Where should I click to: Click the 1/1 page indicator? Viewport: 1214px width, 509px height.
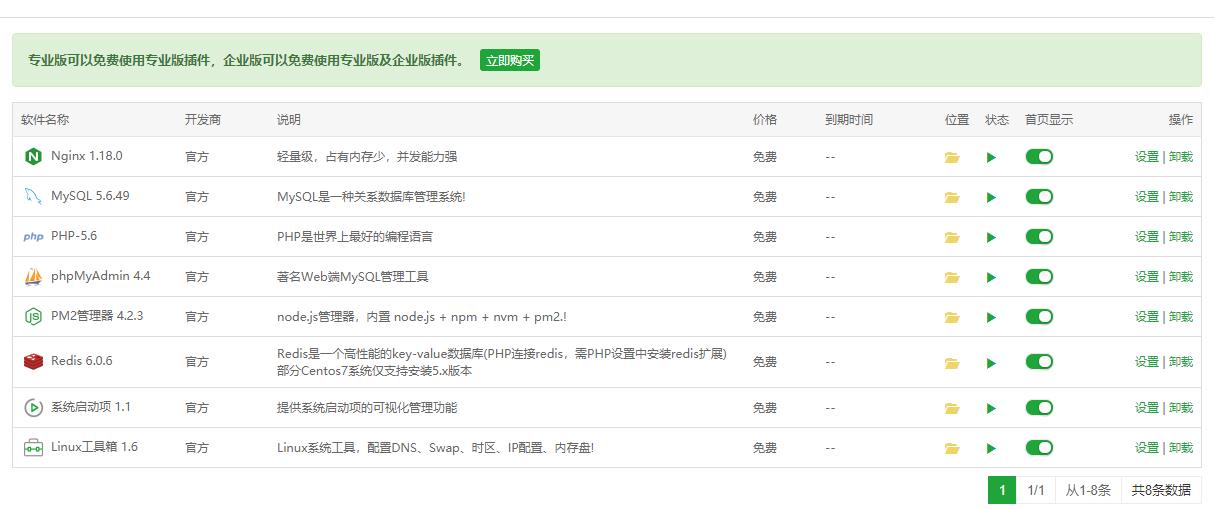point(1036,490)
